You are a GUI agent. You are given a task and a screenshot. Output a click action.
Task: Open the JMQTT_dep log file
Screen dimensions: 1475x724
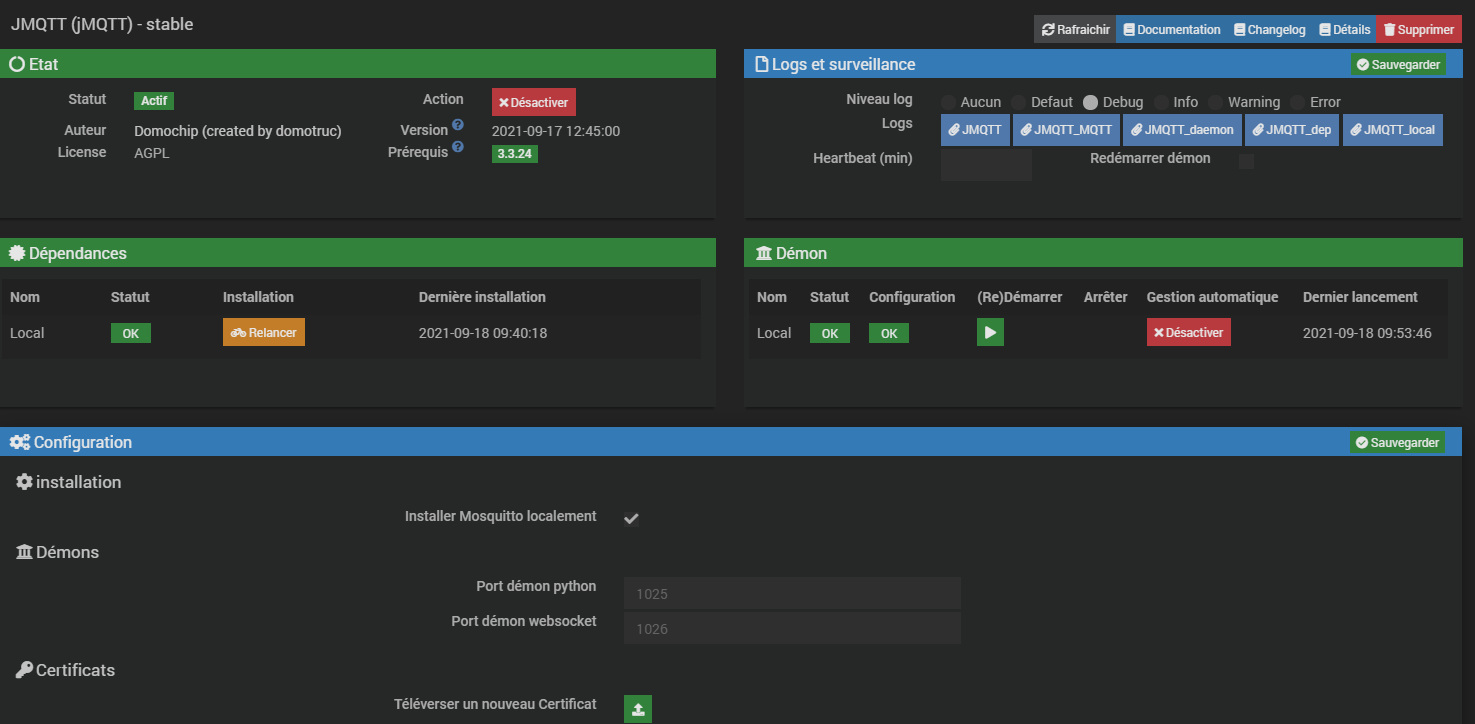[1292, 130]
